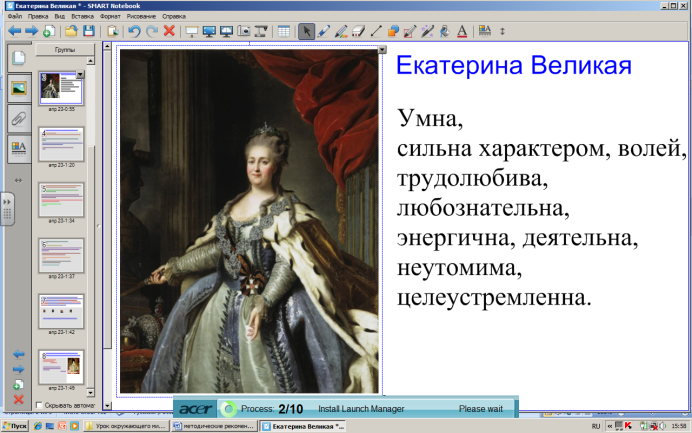Show the screen shade icon
692x433 pixels.
click(192, 31)
